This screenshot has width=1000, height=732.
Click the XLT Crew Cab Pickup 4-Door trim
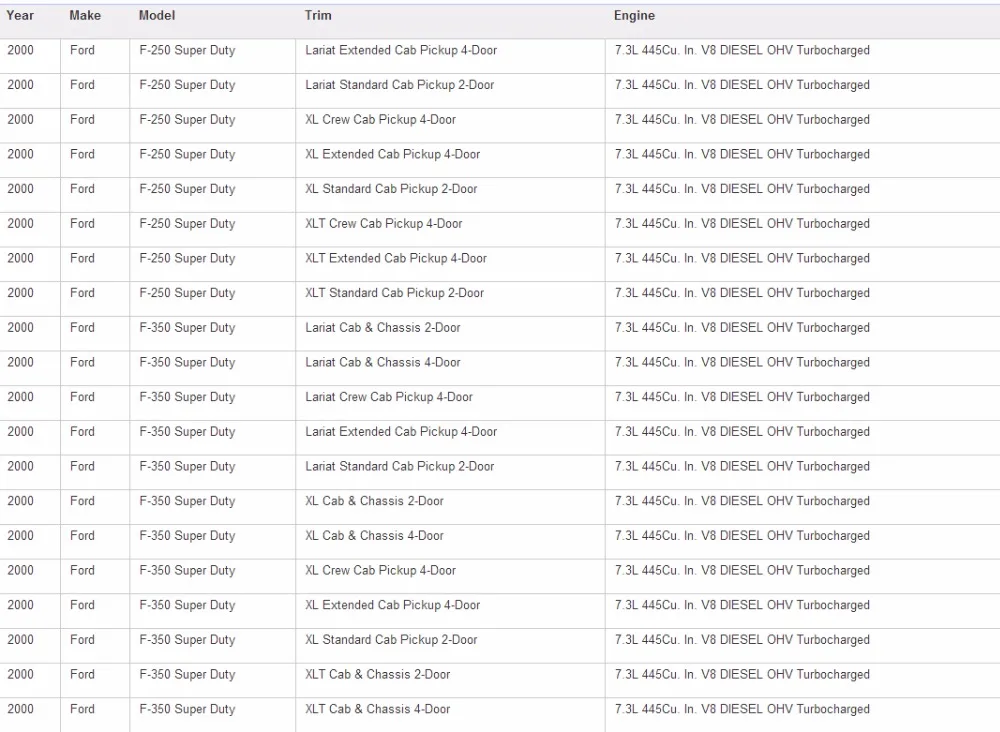[384, 224]
